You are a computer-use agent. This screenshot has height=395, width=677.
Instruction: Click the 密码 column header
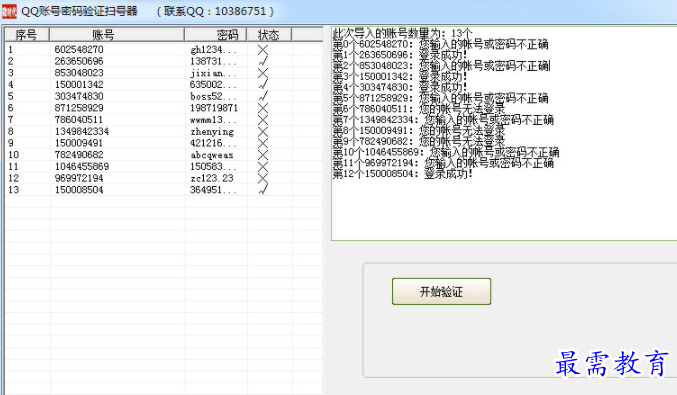pos(215,35)
